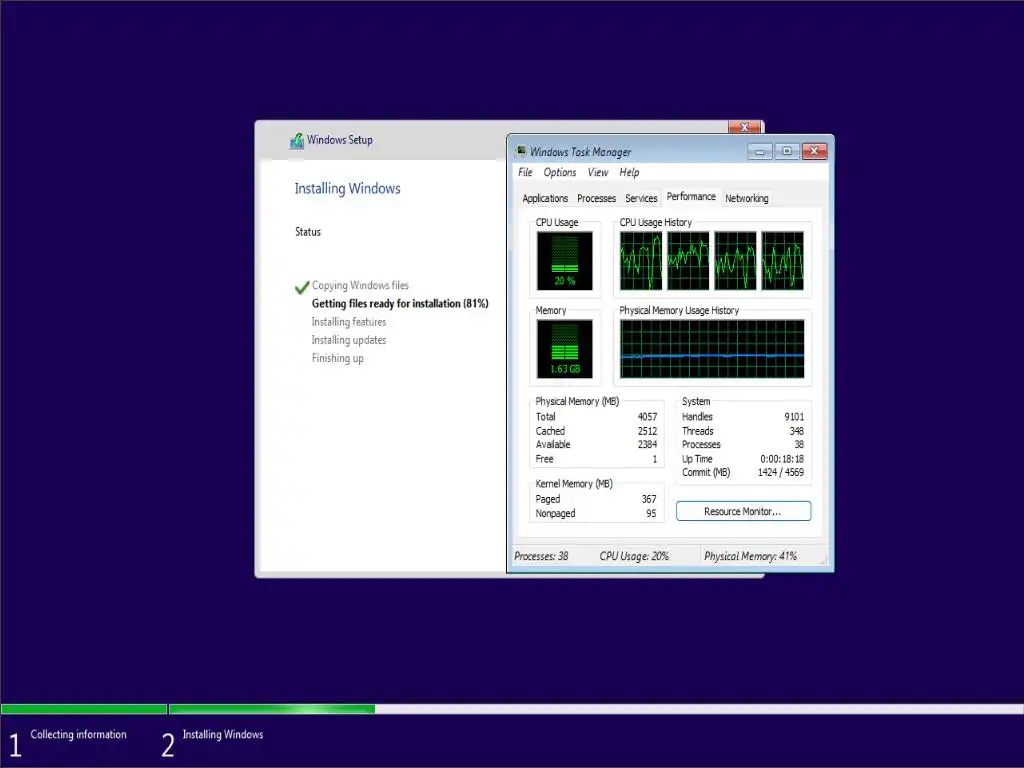Maximize the Task Manager window
This screenshot has width=1024, height=768.
click(x=787, y=152)
